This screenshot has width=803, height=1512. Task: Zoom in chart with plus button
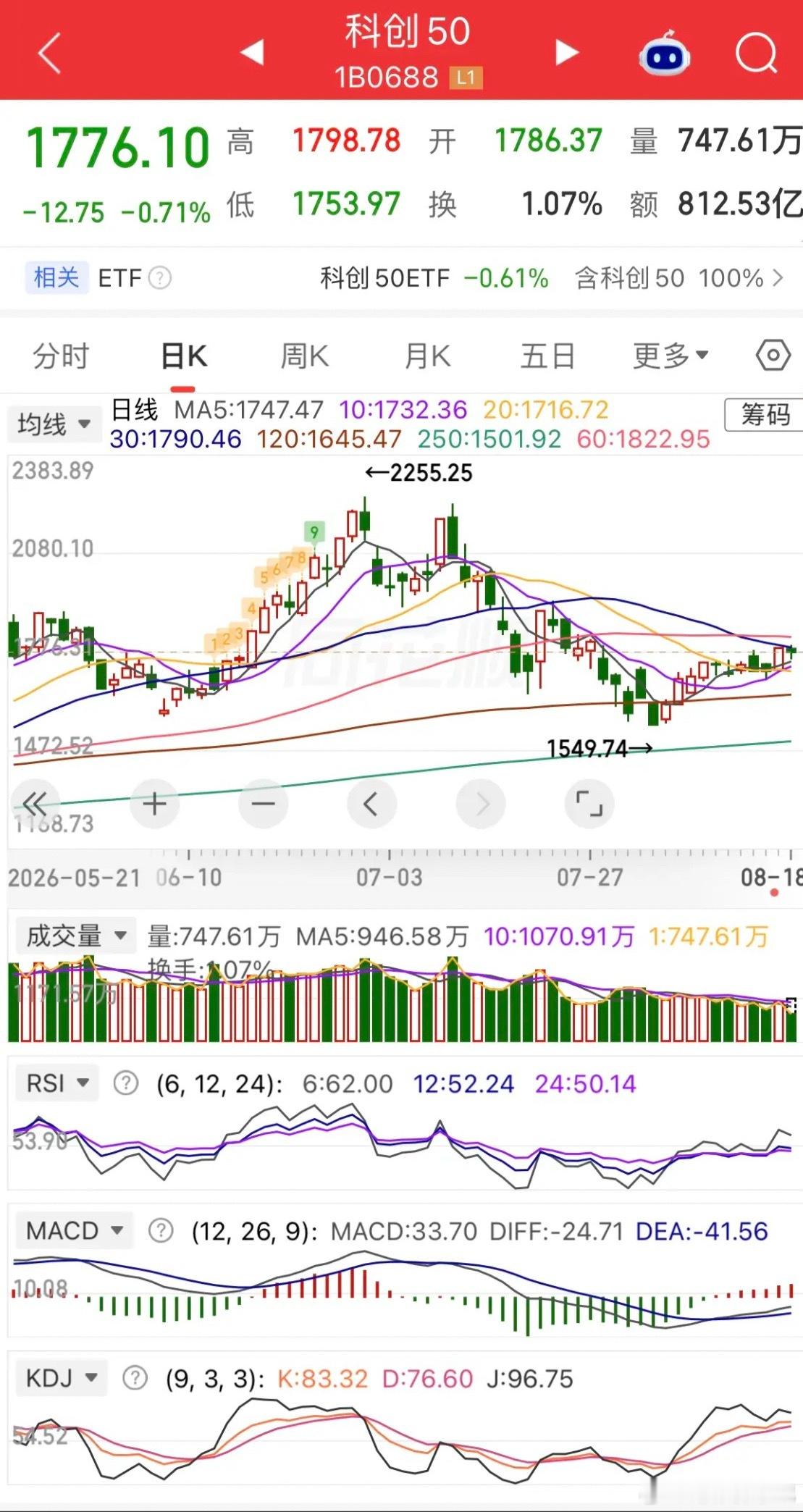(154, 804)
